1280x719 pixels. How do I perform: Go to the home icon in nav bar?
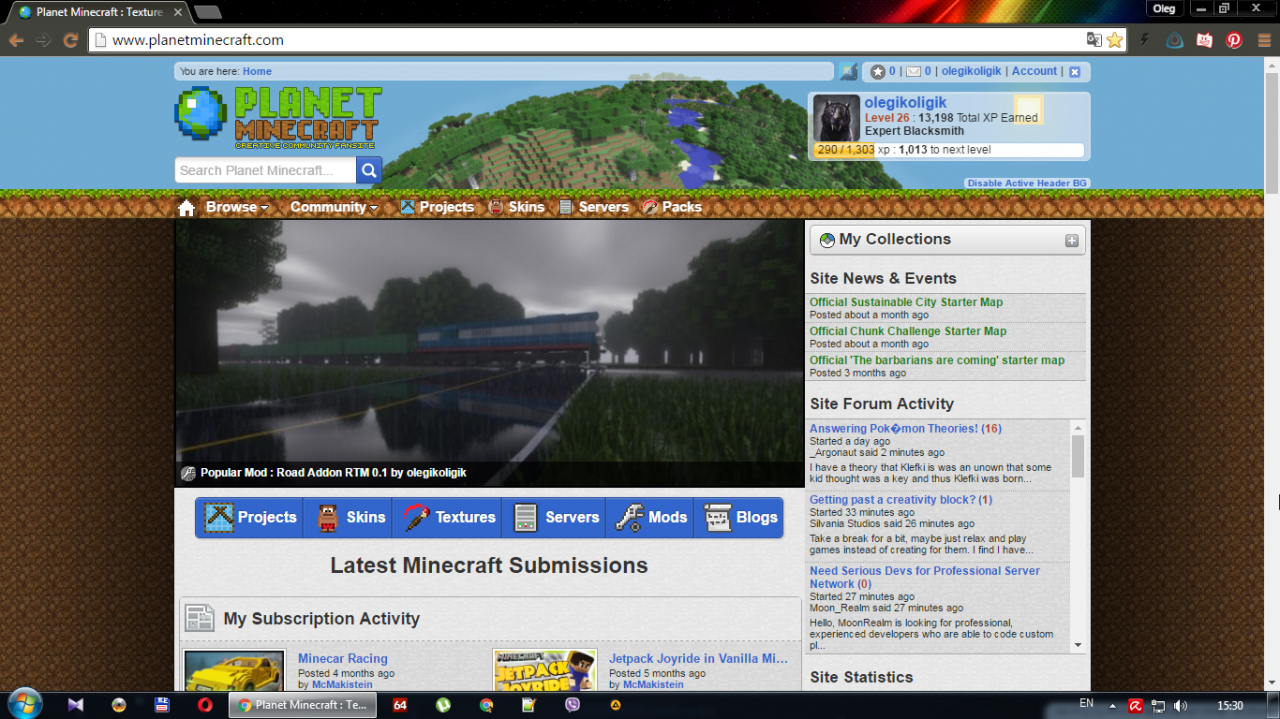pyautogui.click(x=186, y=207)
